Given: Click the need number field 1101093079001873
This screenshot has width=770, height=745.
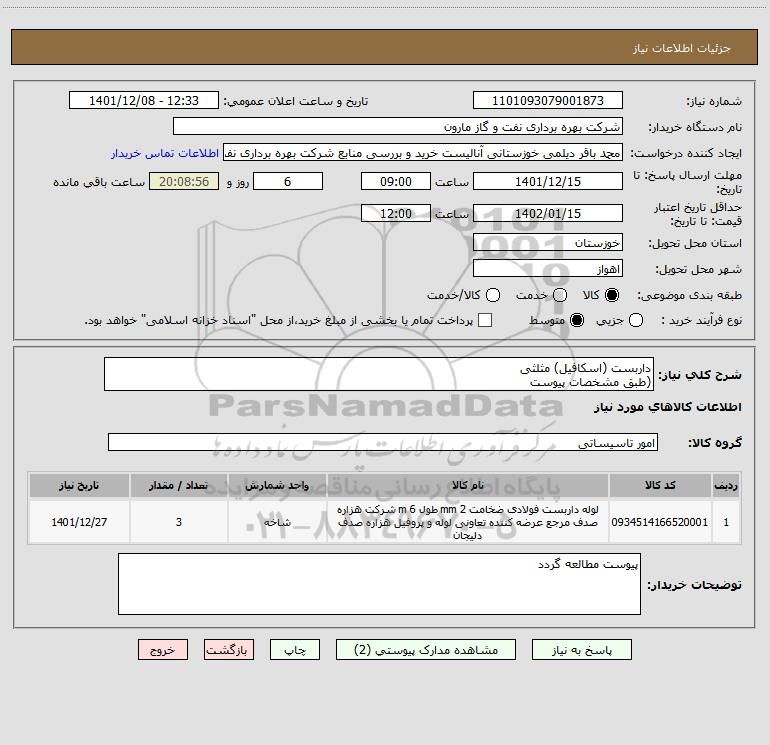Looking at the screenshot, I should coord(548,101).
